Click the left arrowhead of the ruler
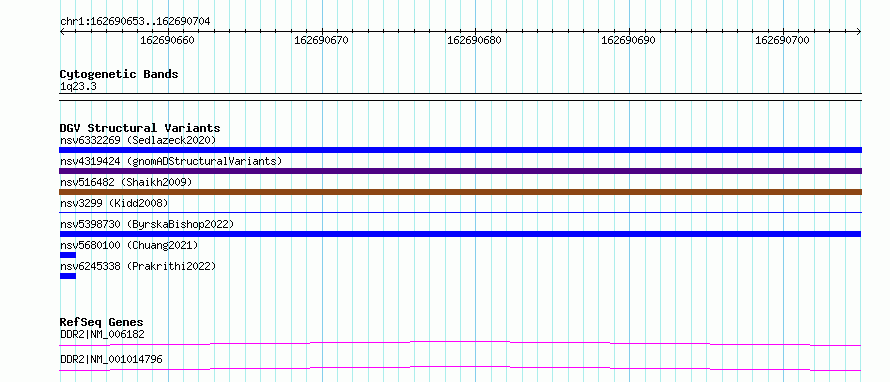Screen dimensions: 890x382 62,31
